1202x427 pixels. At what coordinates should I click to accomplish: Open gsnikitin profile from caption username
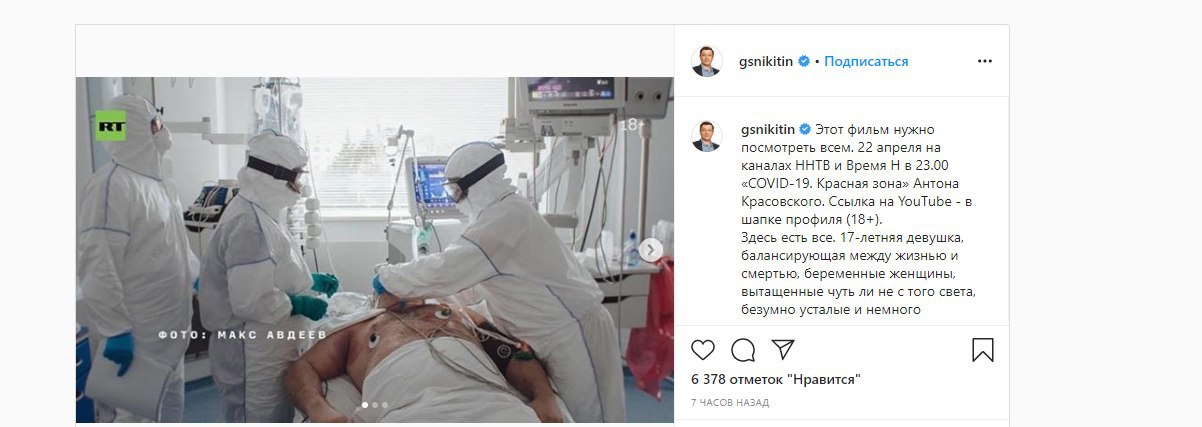[767, 129]
